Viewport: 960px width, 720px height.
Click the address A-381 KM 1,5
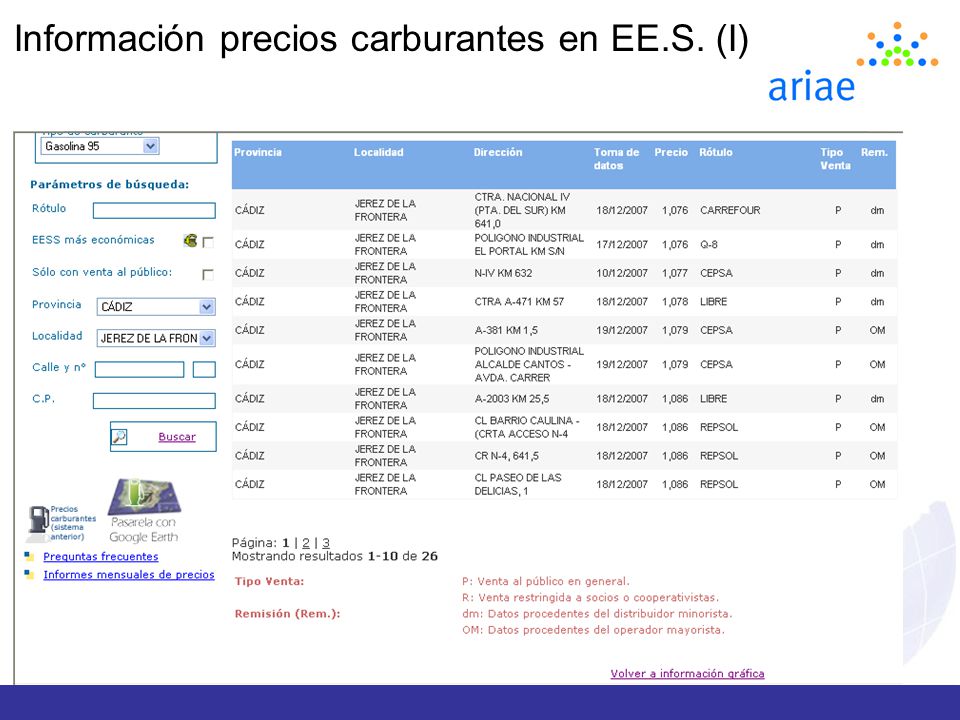506,330
